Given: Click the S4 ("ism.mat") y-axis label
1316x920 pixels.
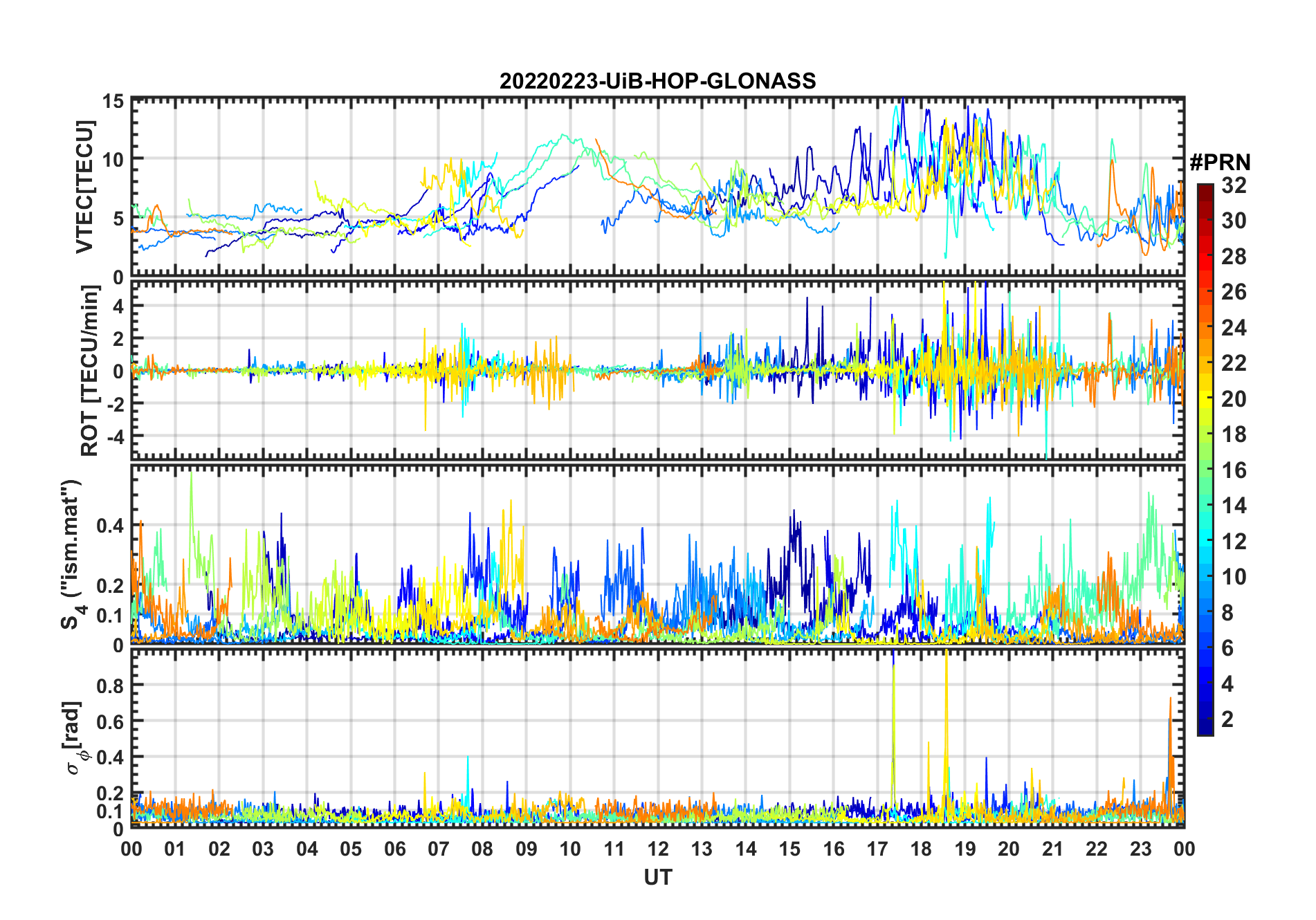Looking at the screenshot, I should click(73, 554).
